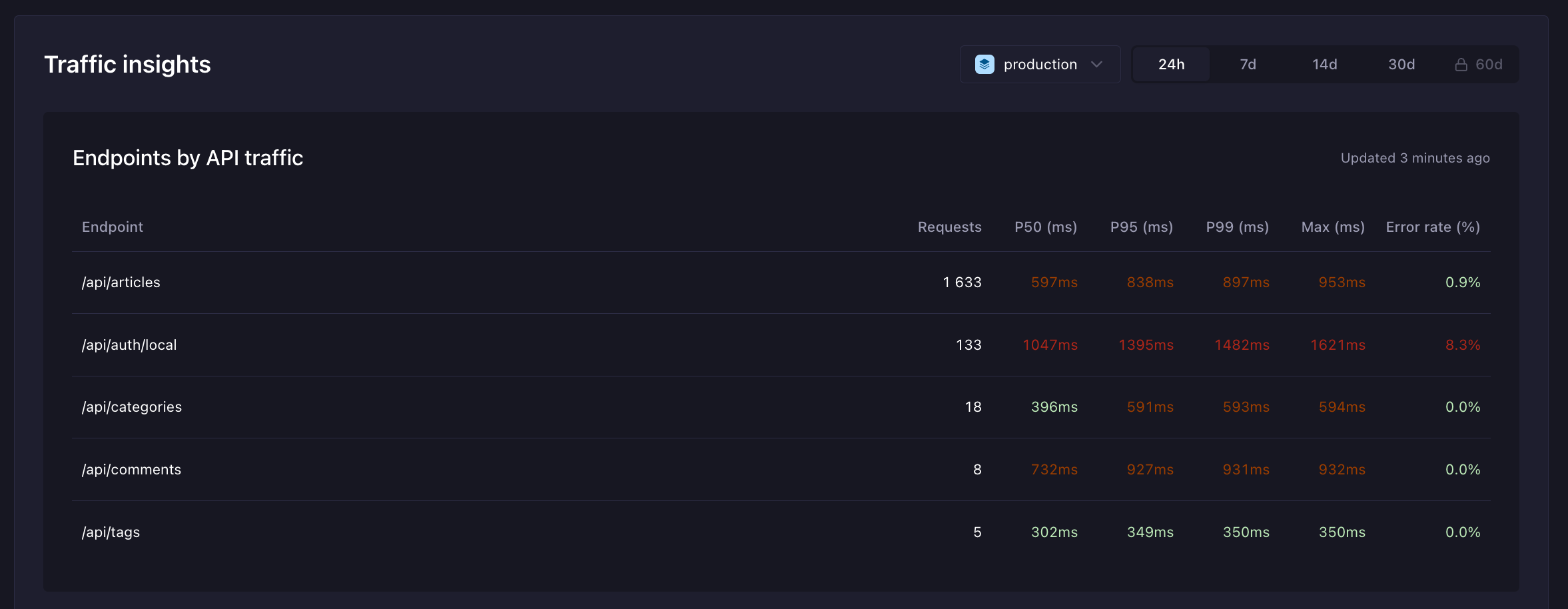Screen dimensions: 1568x609
Task: Sort by Error rate (%) header
Action: click(x=1433, y=227)
